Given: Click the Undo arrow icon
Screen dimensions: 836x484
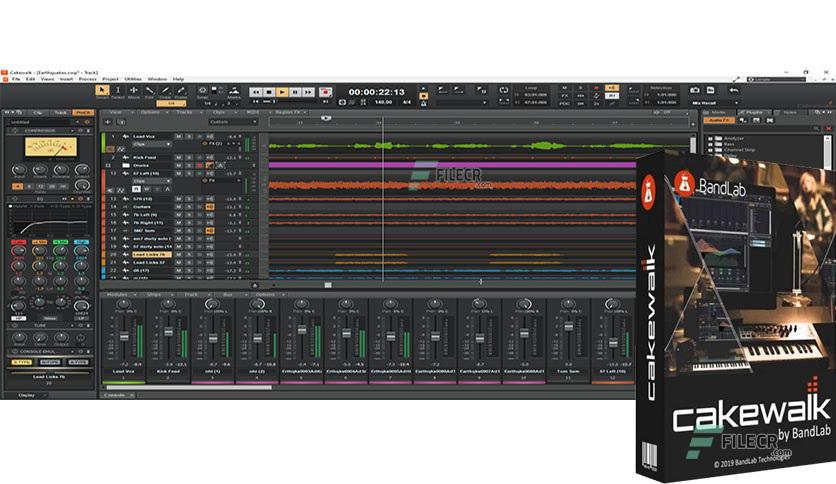Looking at the screenshot, I should click(734, 91).
